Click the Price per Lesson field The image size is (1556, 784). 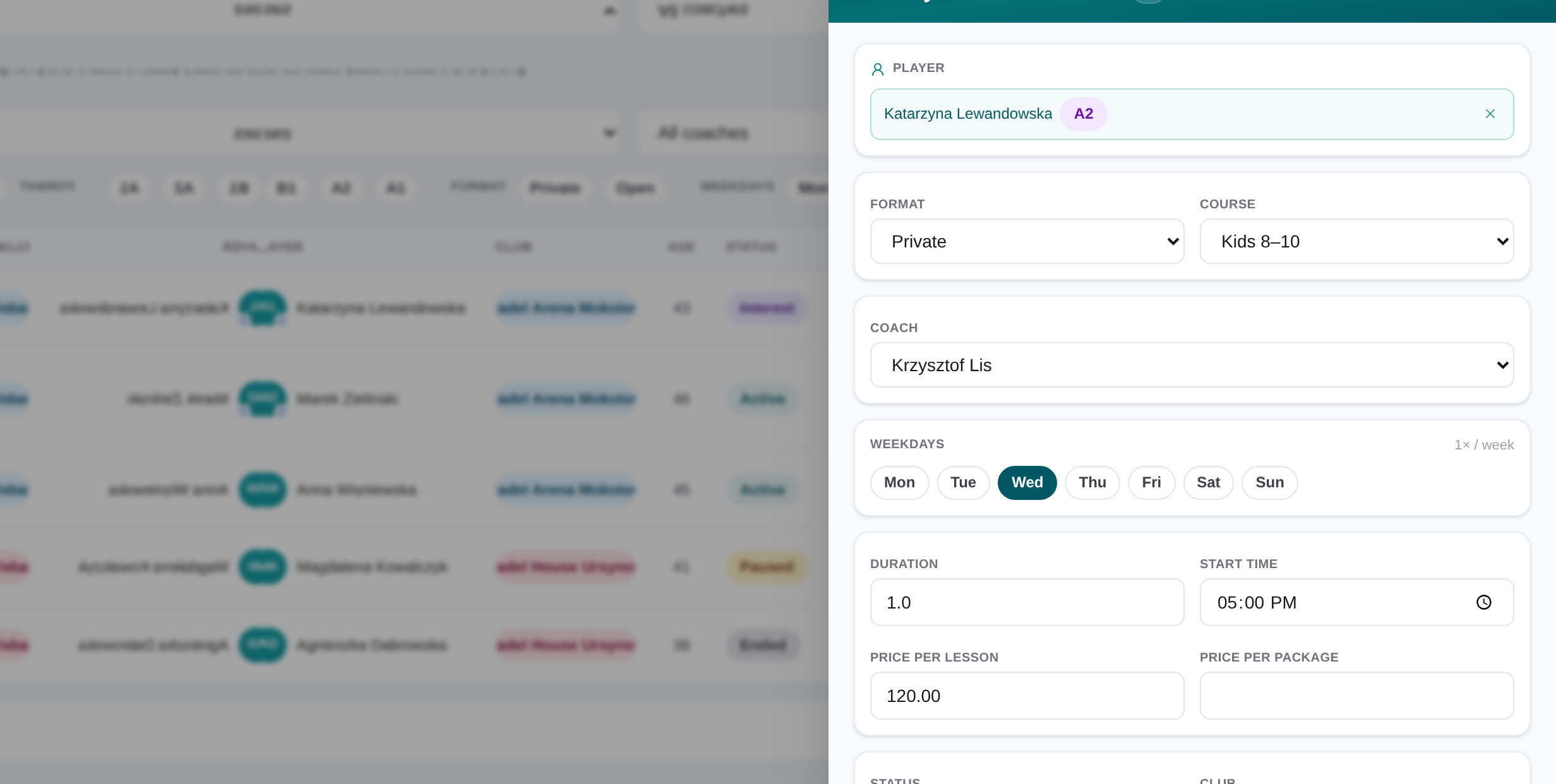tap(1027, 696)
